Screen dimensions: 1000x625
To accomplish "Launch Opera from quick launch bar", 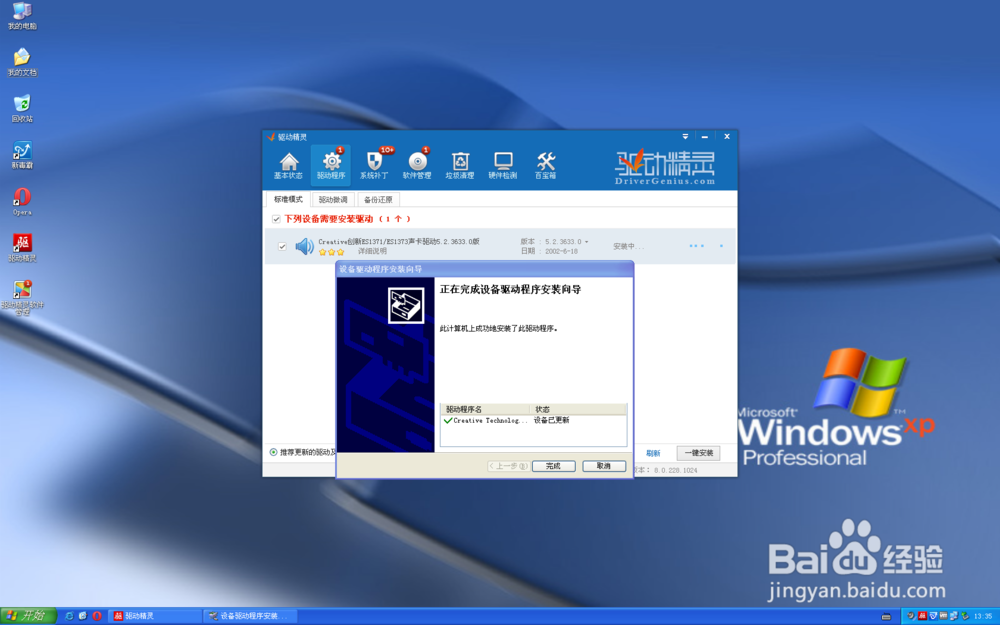I will pyautogui.click(x=97, y=616).
